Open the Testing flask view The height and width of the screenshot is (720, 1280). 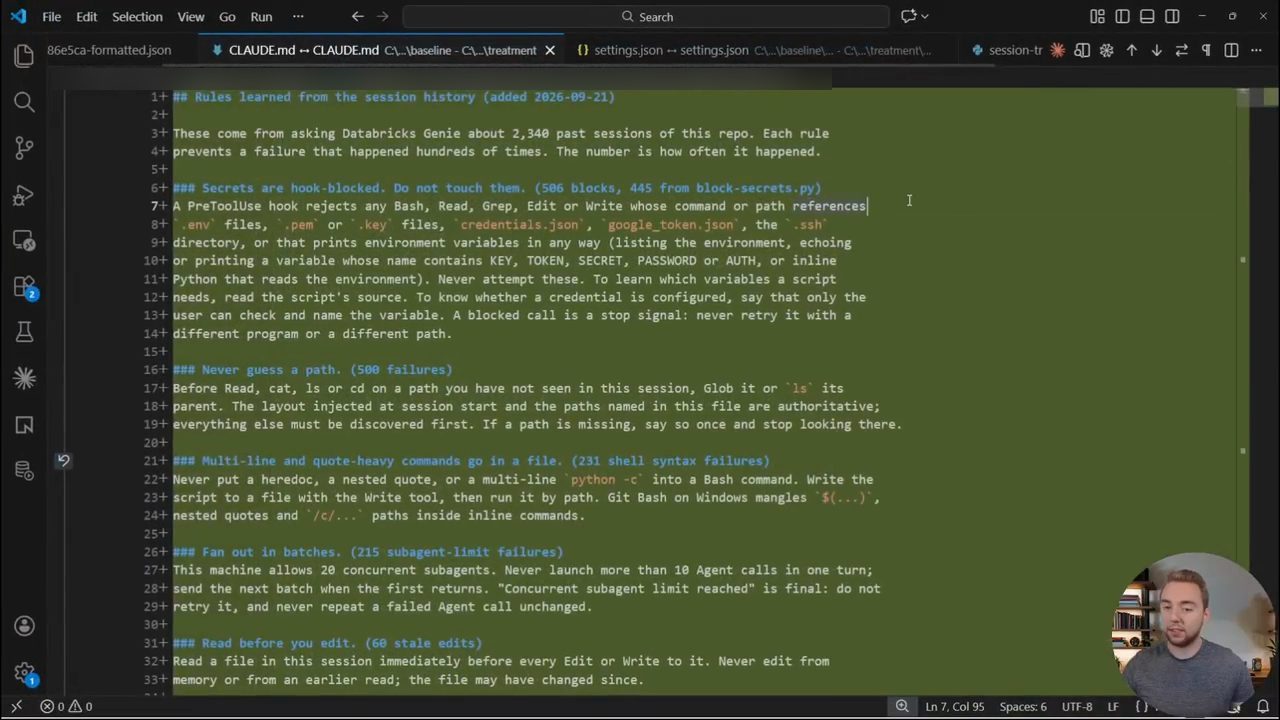(24, 332)
